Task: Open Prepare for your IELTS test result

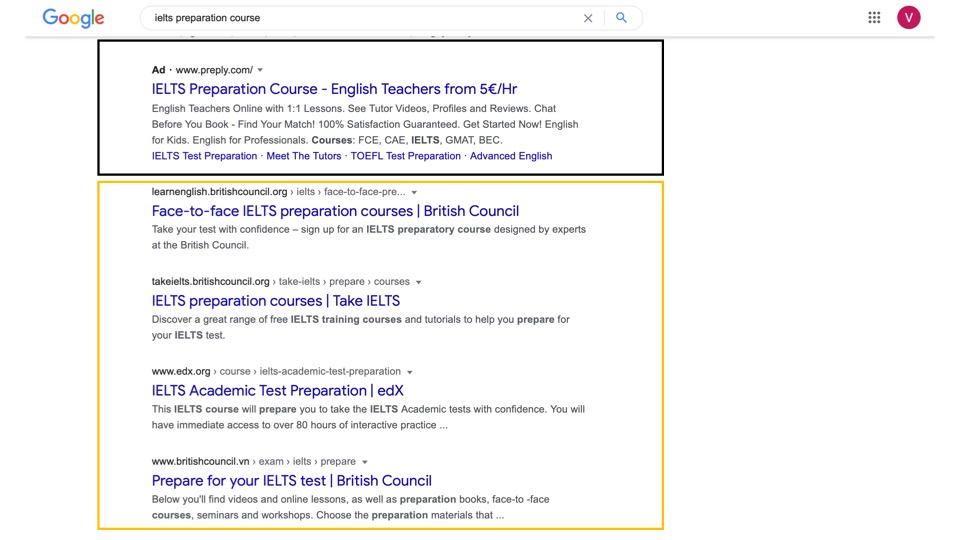Action: [x=291, y=481]
